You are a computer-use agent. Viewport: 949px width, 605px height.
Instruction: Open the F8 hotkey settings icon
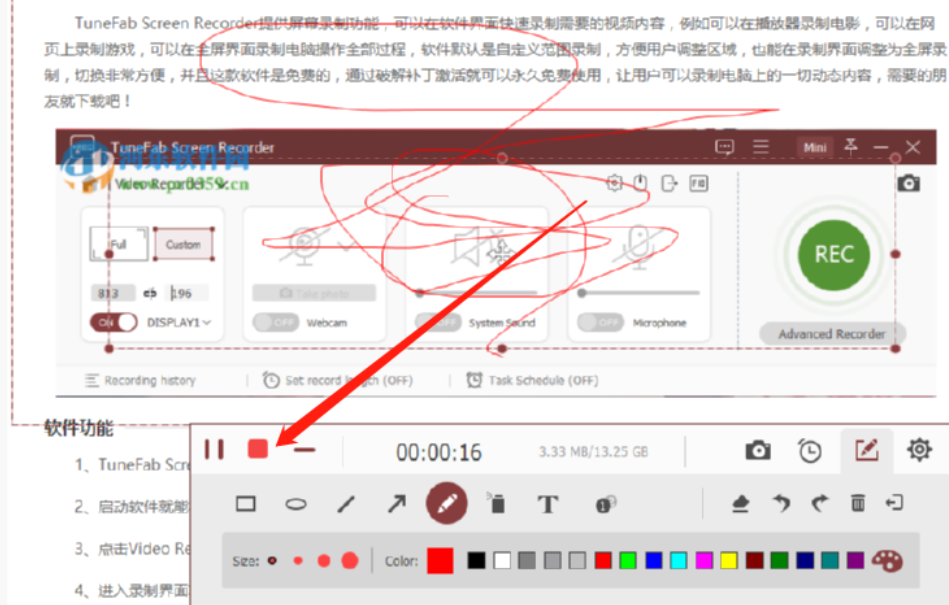698,183
